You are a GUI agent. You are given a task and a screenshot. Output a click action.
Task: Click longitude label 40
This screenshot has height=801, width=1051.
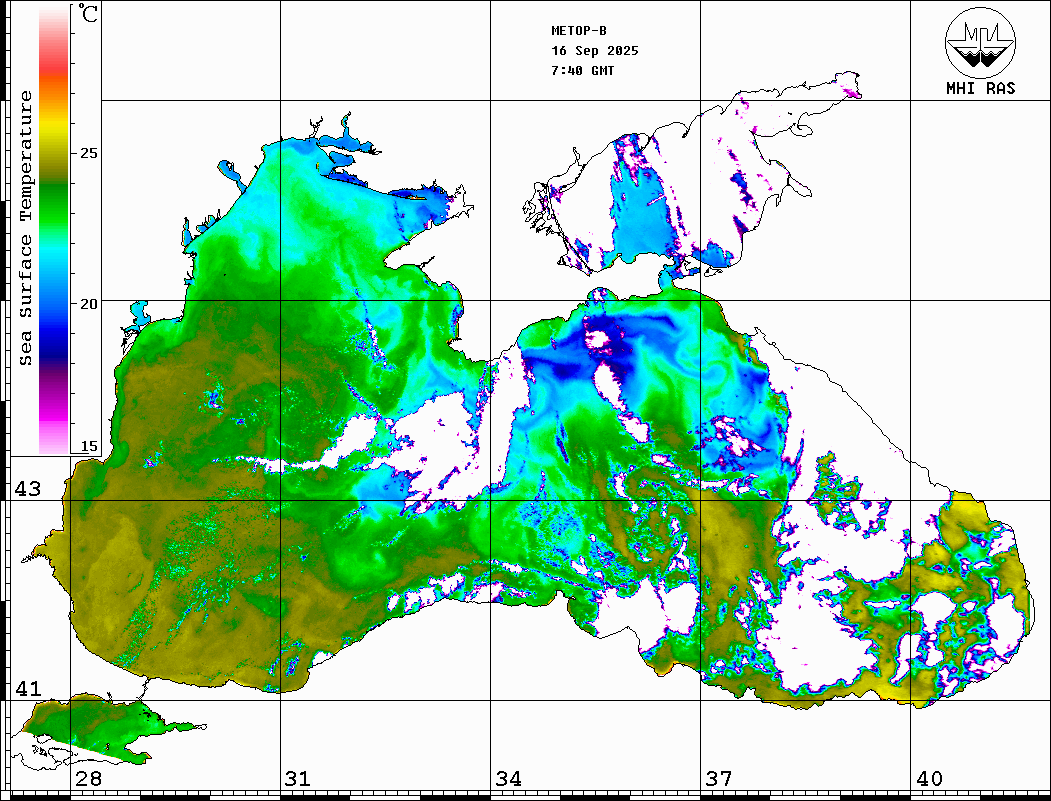tap(929, 779)
